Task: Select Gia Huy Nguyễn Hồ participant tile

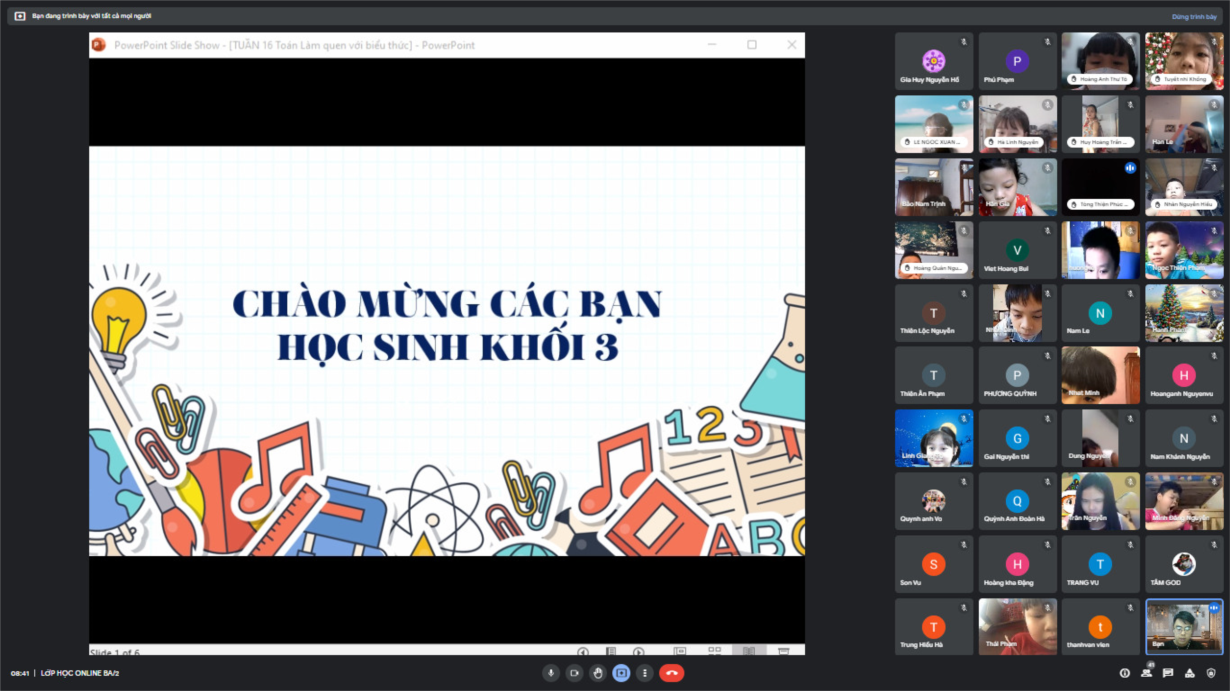Action: 933,61
